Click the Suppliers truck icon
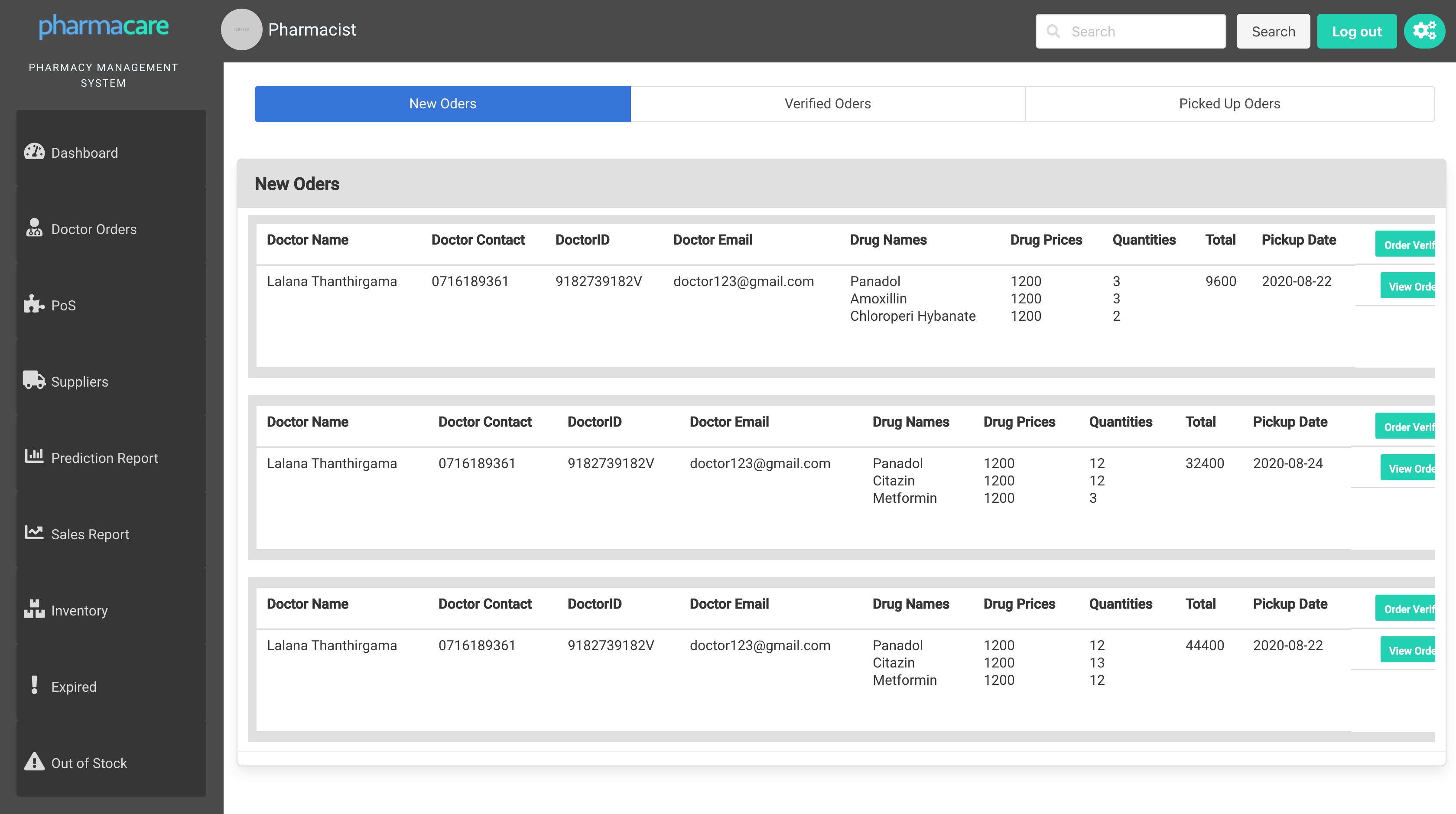1456x814 pixels. pos(34,380)
